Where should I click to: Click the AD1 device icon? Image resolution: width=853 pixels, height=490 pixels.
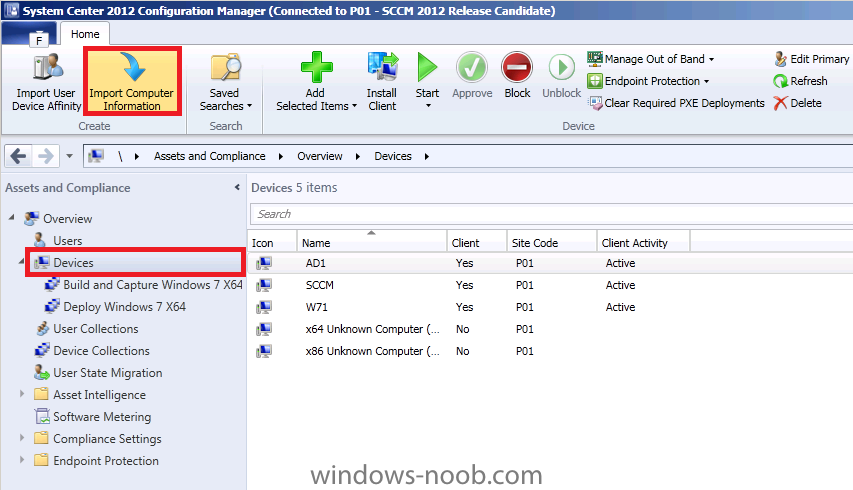pos(264,263)
